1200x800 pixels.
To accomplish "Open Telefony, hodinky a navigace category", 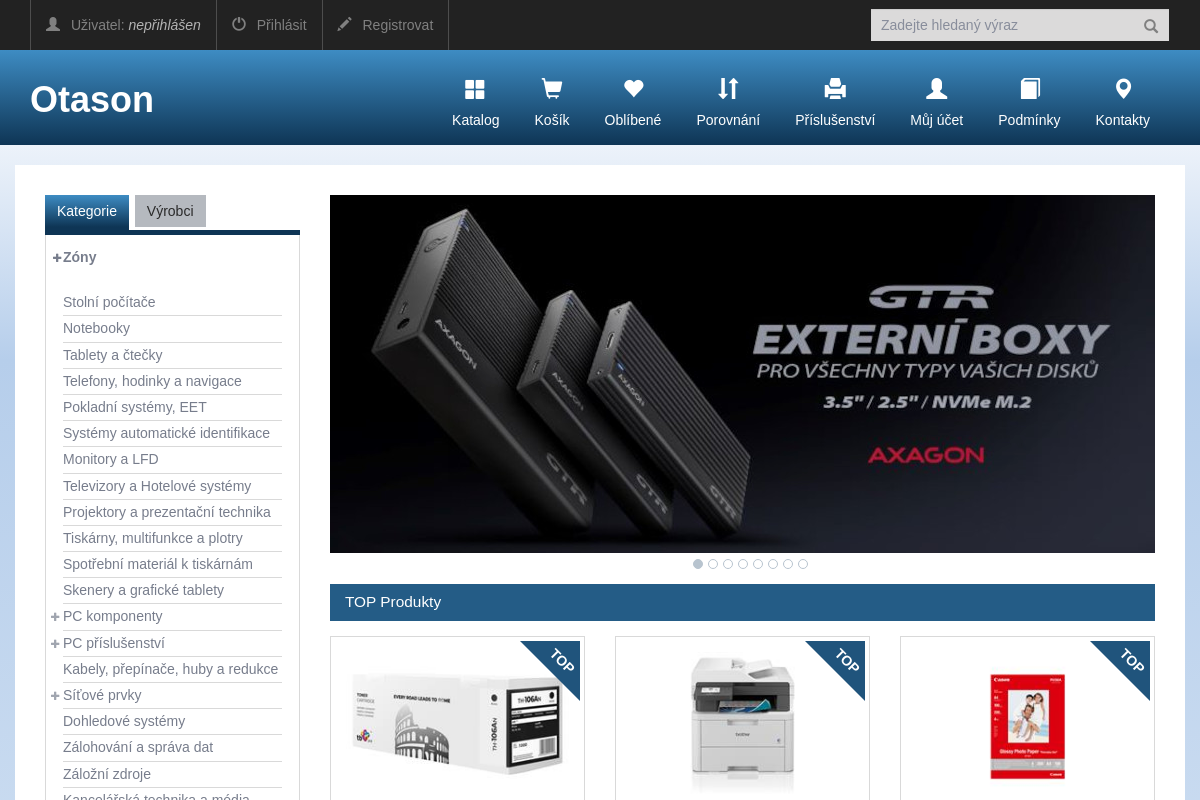I will tap(152, 381).
